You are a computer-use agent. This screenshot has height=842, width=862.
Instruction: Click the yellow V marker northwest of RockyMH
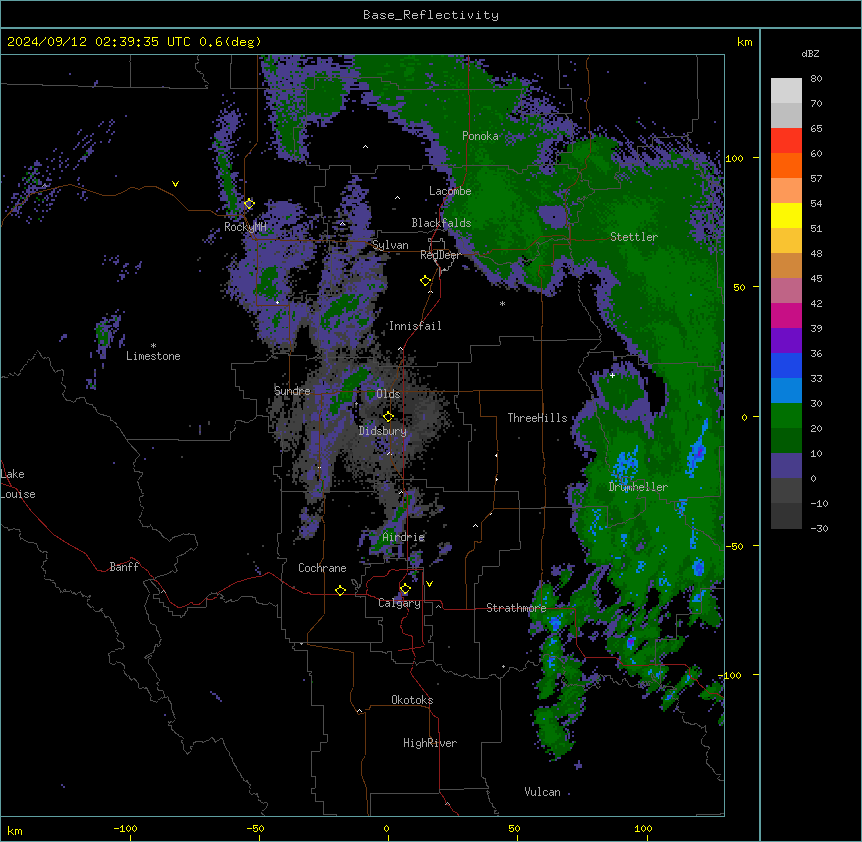coord(175,184)
